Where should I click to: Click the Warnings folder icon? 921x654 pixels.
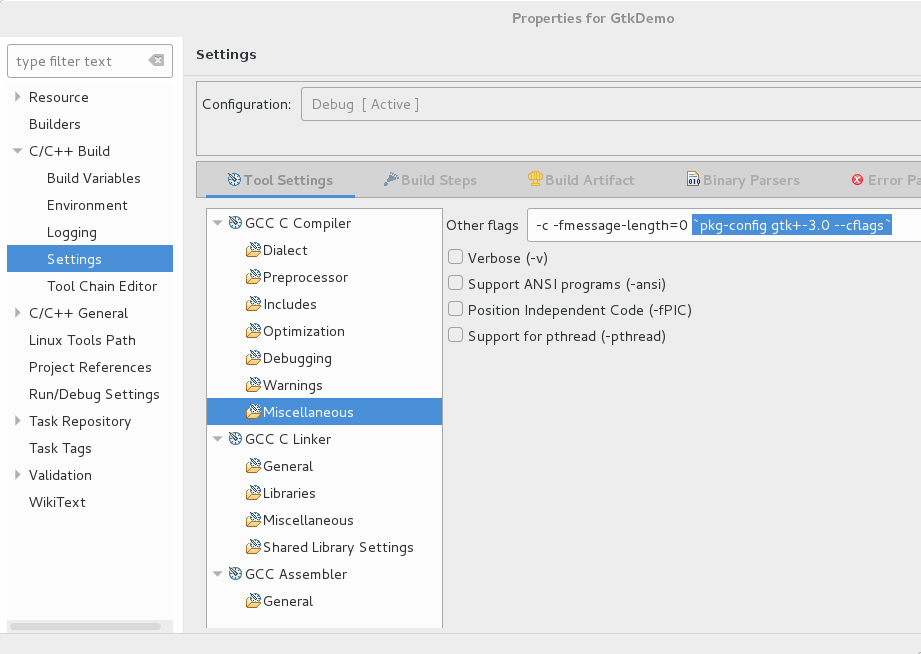(253, 385)
